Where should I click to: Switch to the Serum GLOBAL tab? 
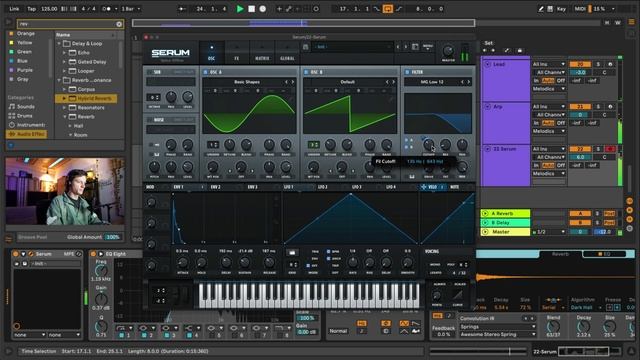(287, 53)
